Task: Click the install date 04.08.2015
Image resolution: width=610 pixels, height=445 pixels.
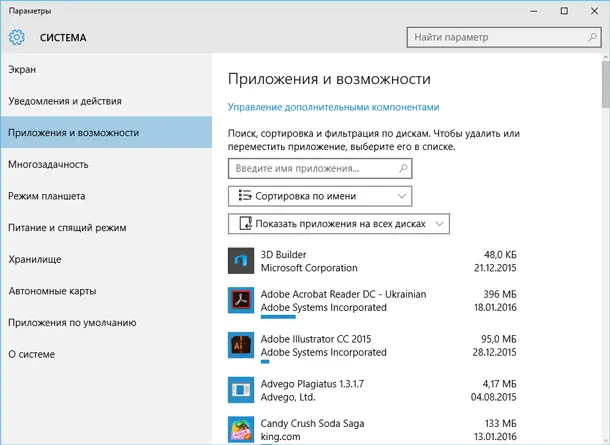Action: point(493,397)
